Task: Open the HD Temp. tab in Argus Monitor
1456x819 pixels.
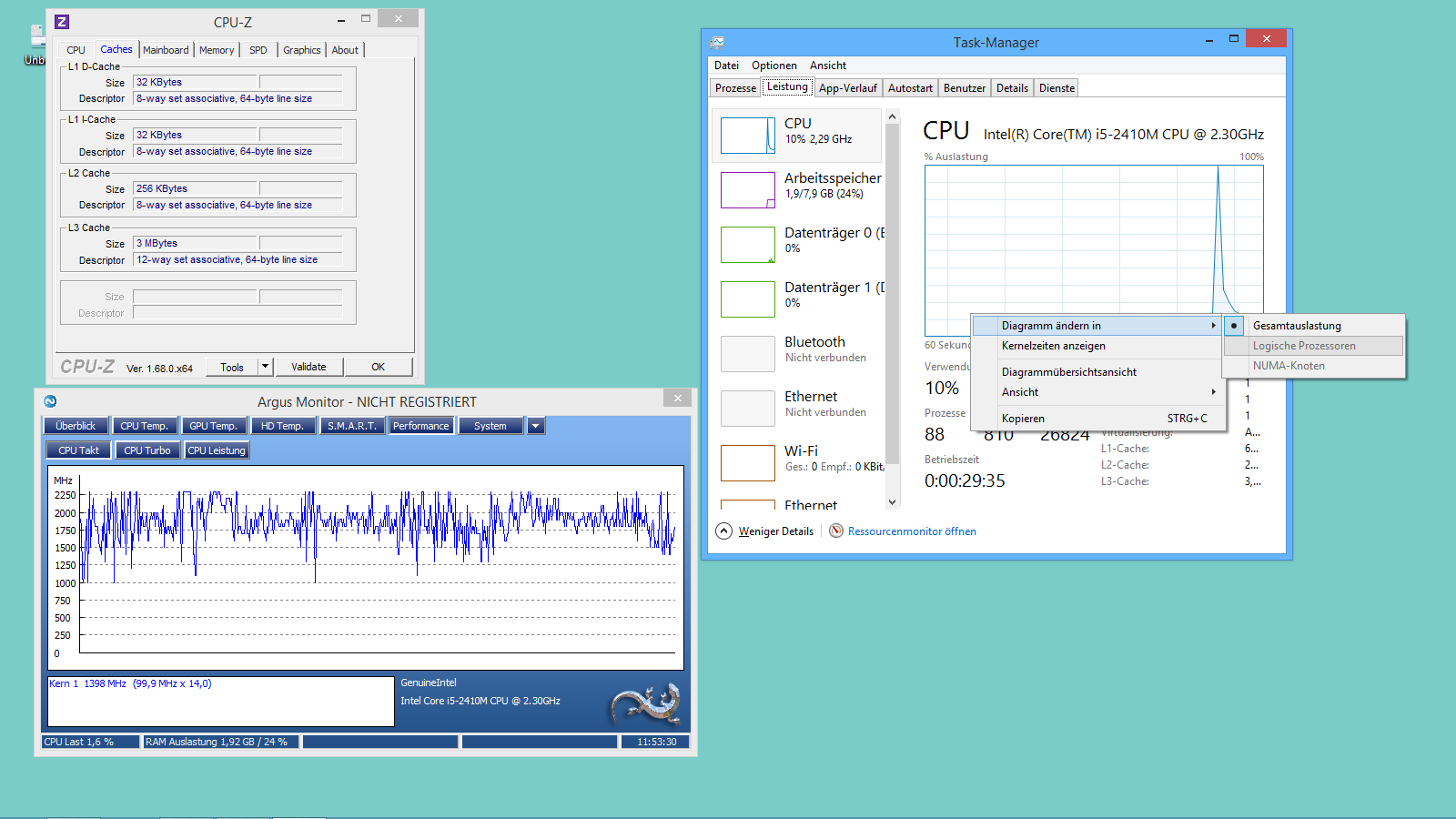Action: (x=282, y=426)
